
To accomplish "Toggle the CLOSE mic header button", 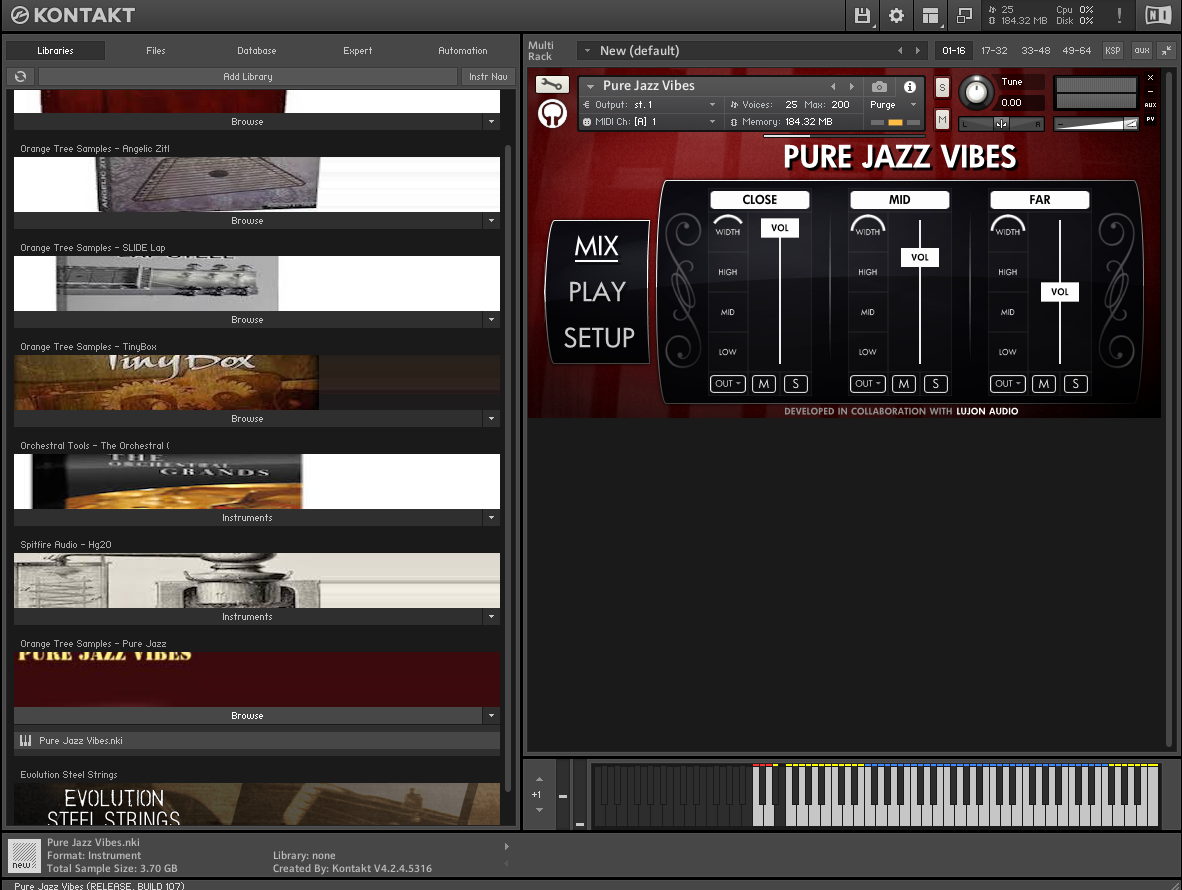I will pos(760,200).
